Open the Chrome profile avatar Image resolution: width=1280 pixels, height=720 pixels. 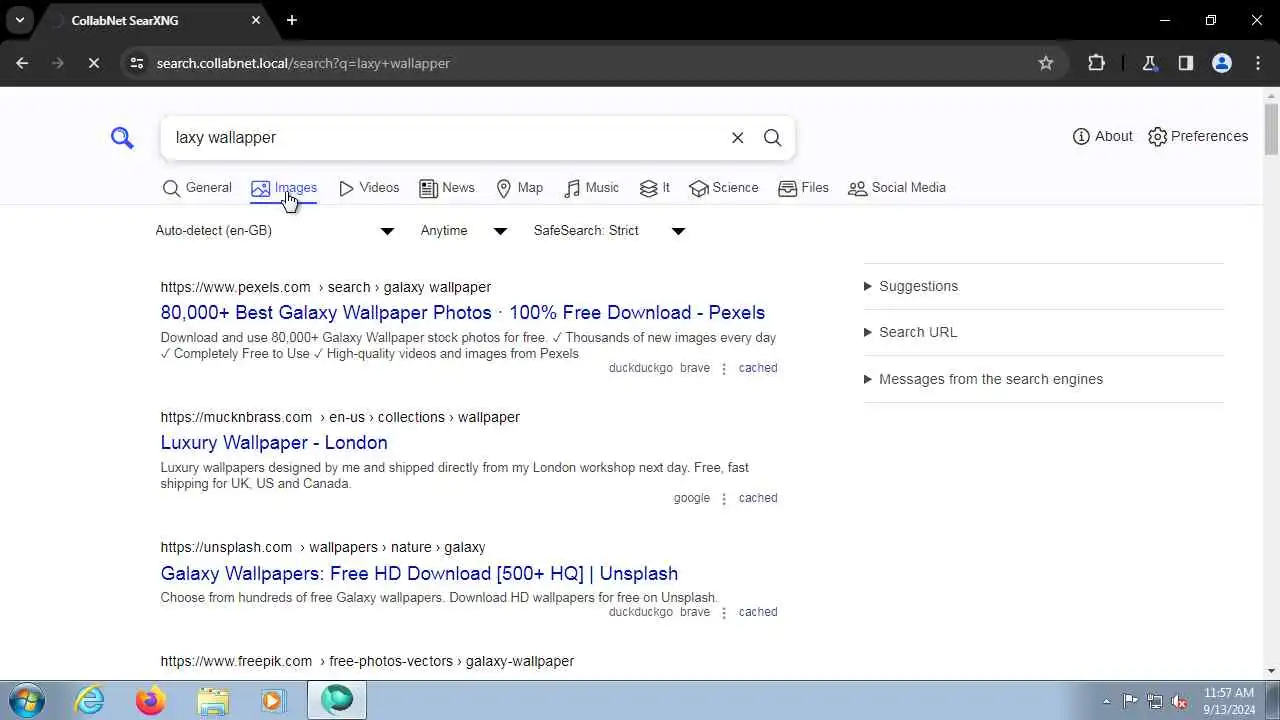tap(1222, 63)
